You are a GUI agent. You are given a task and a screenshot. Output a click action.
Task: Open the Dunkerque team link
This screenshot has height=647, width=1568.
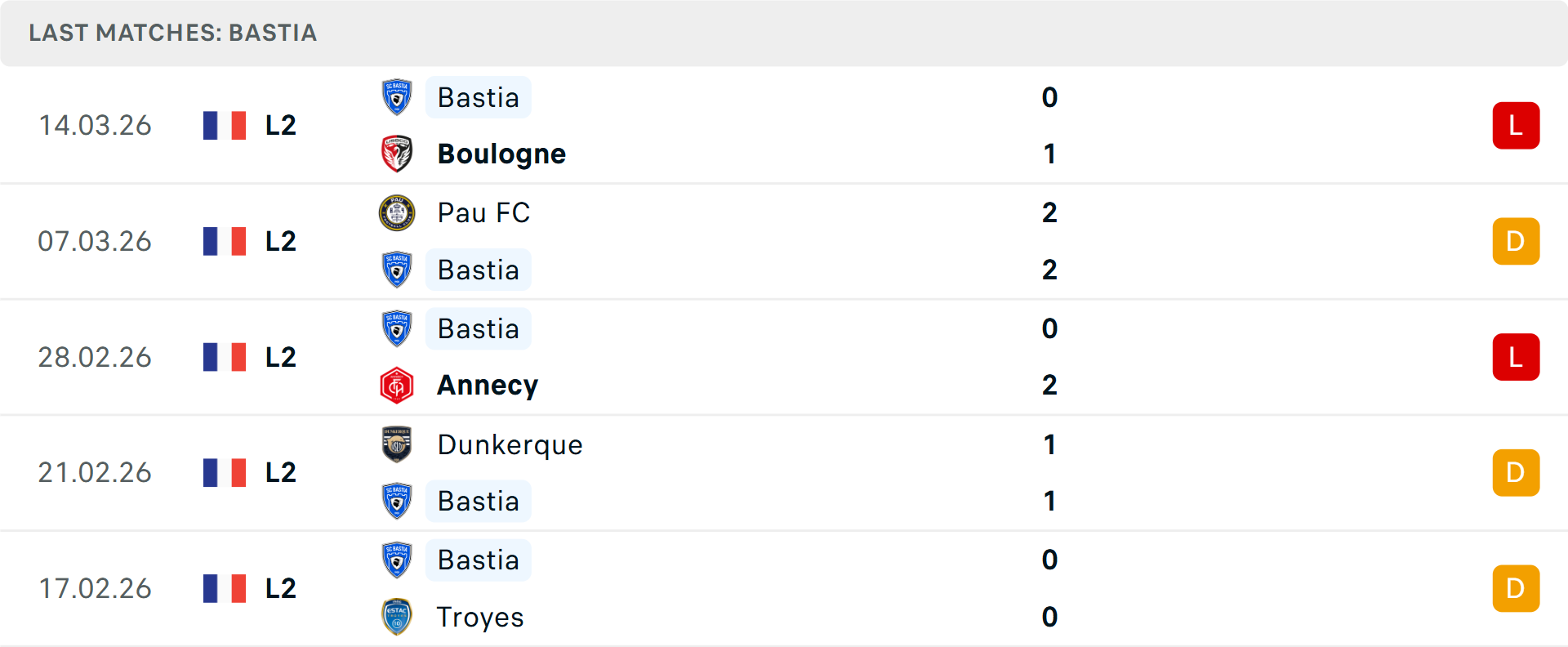(x=510, y=444)
